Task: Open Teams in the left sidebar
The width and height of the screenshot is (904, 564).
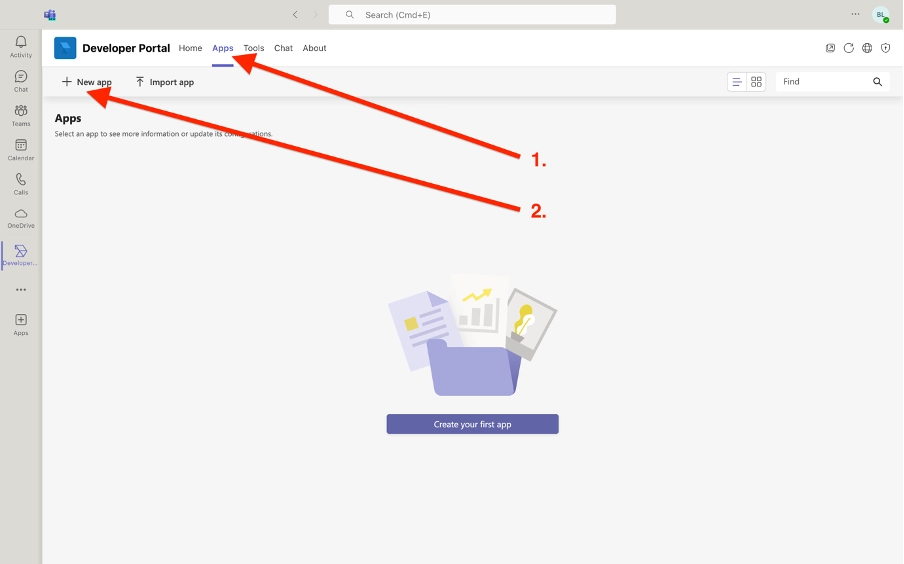Action: (21, 115)
